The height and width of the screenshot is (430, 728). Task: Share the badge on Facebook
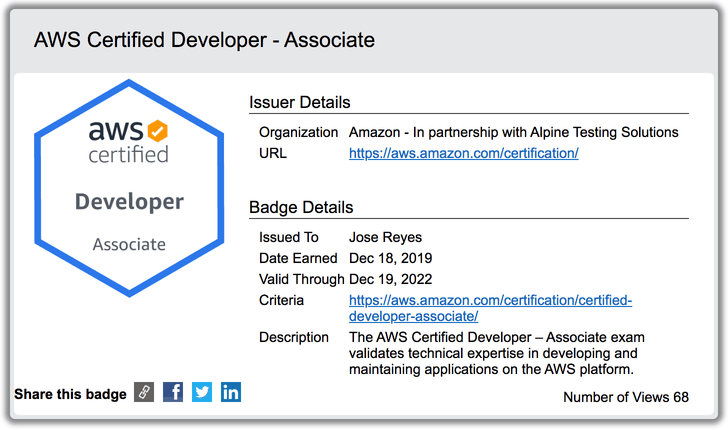pyautogui.click(x=173, y=392)
